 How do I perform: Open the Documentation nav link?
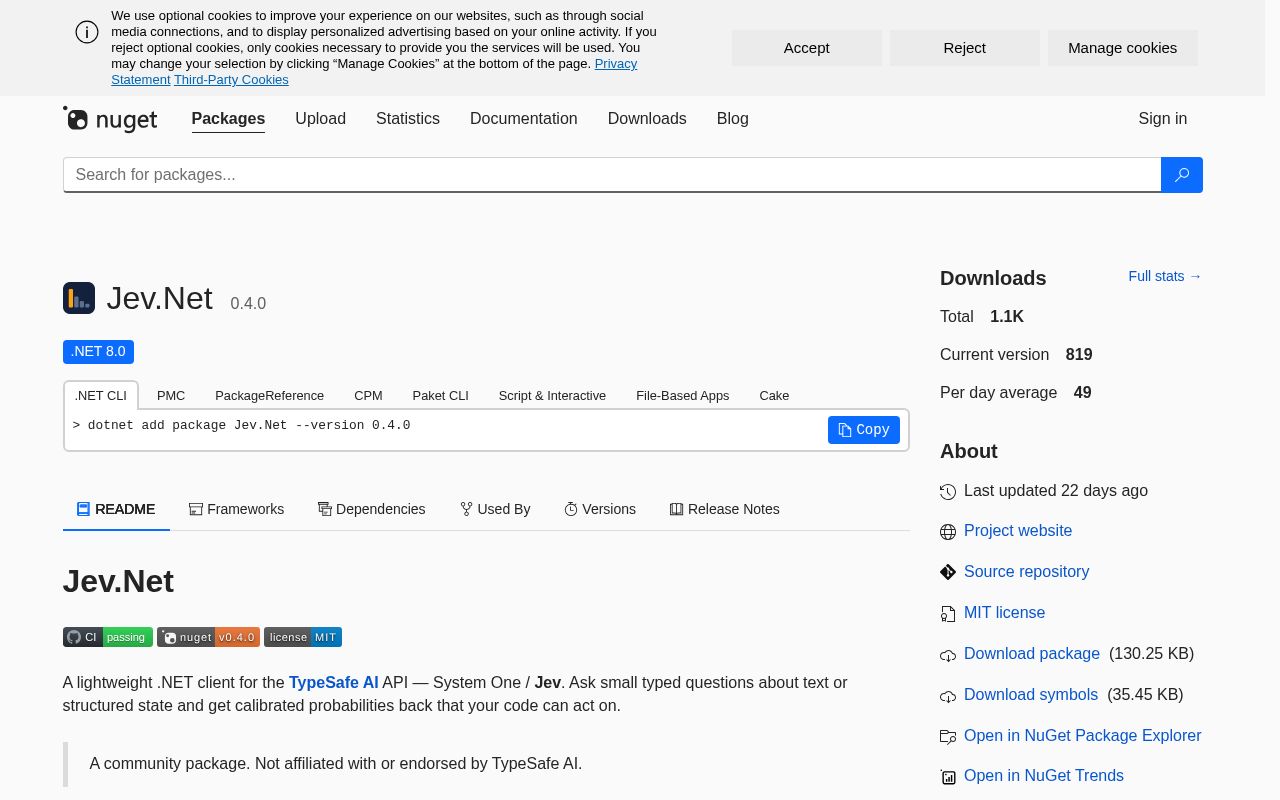(524, 119)
